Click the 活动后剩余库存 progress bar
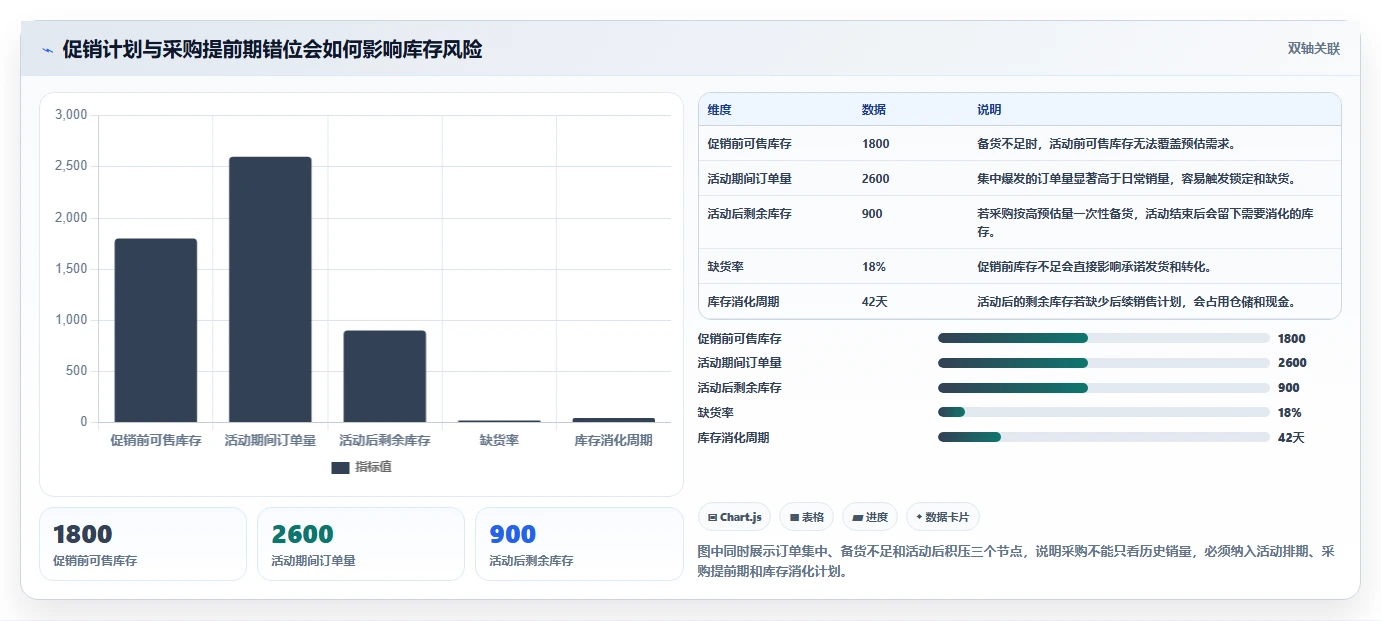The image size is (1381, 621). [x=1104, y=388]
